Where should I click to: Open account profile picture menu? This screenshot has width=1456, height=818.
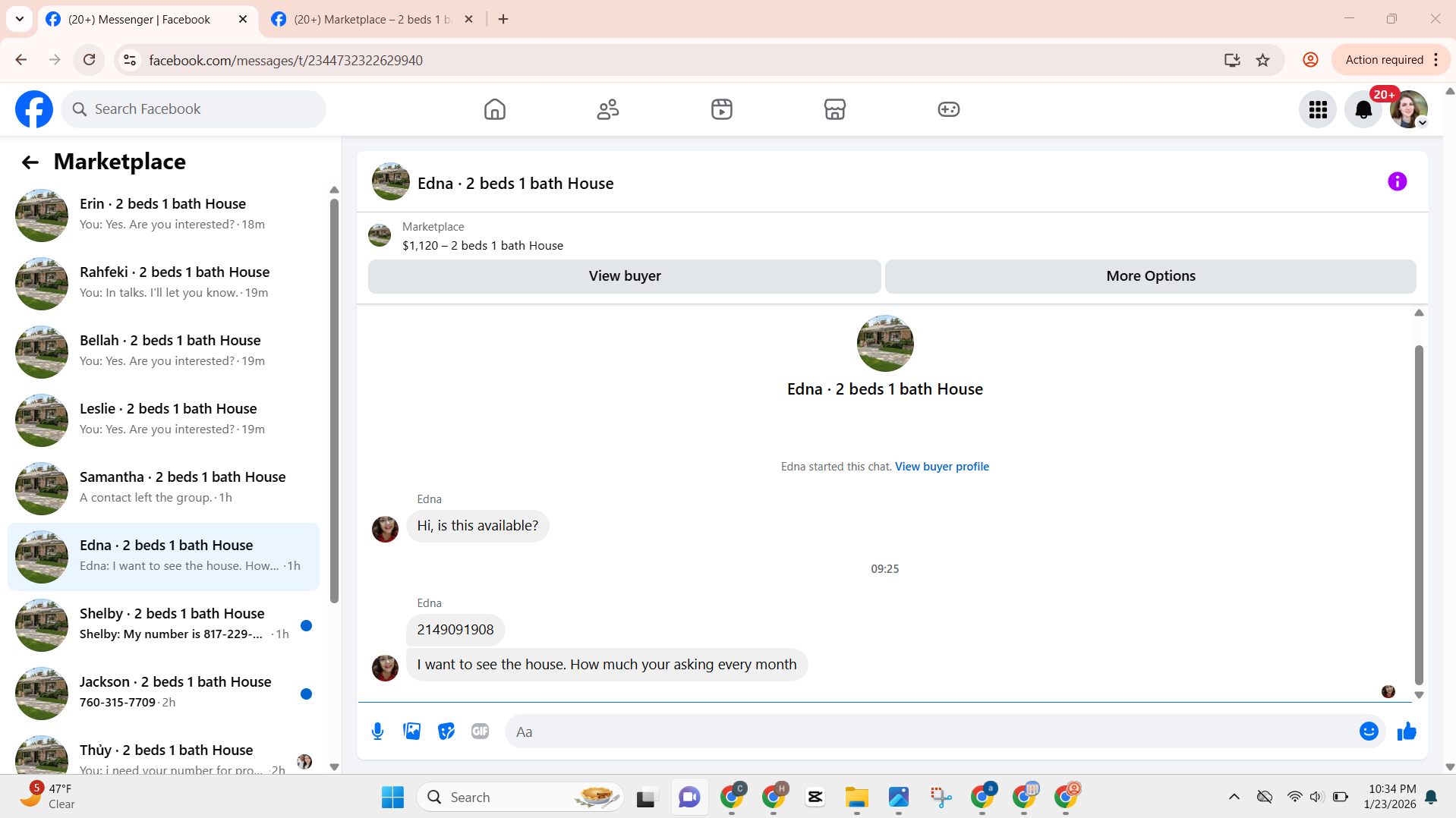pyautogui.click(x=1409, y=109)
